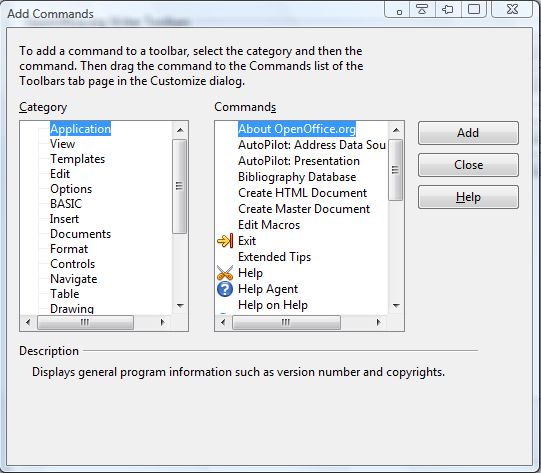The image size is (541, 473).
Task: Select Help on Help command
Action: (273, 305)
